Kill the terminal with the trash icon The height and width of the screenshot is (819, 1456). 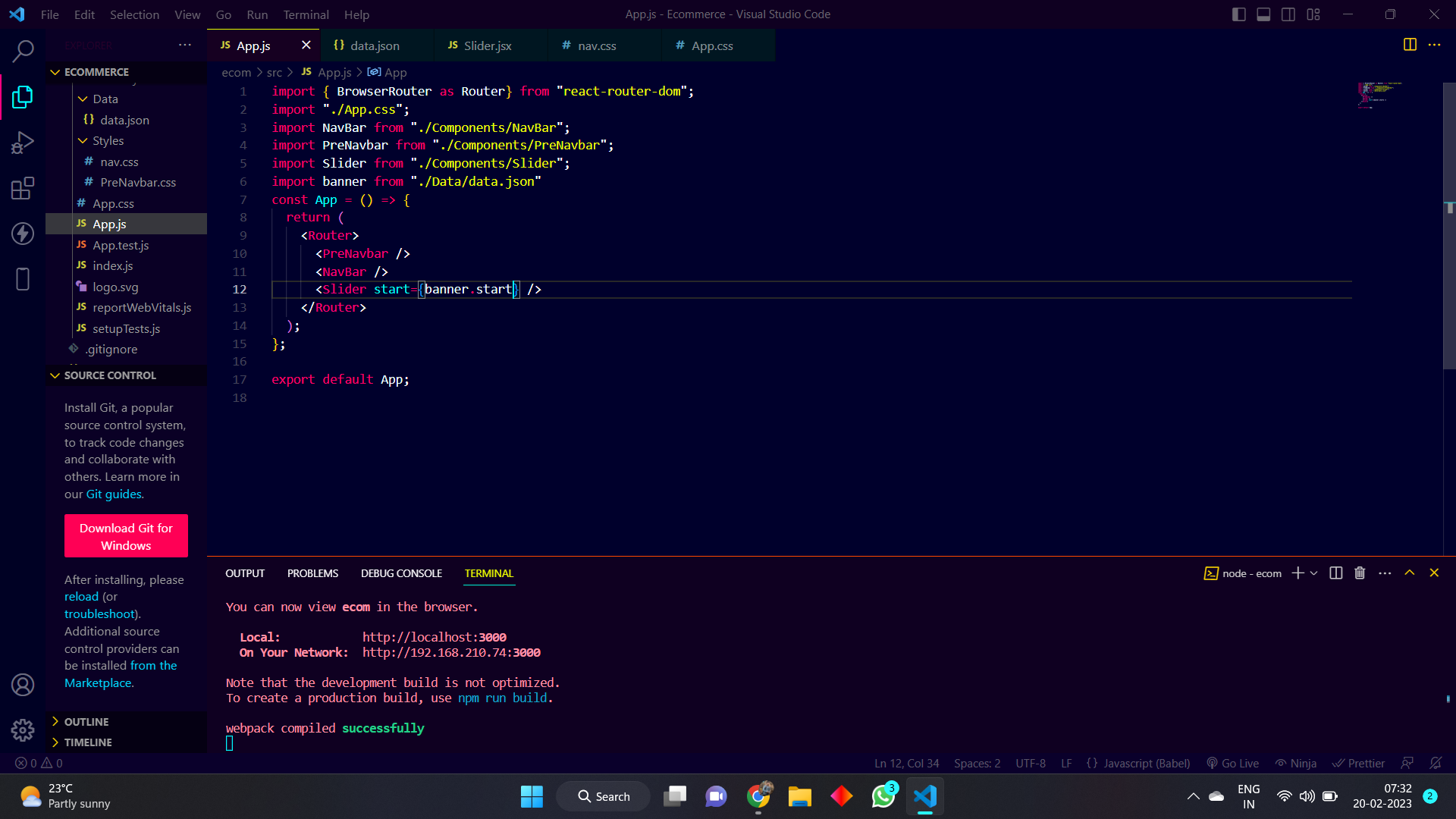point(1359,573)
